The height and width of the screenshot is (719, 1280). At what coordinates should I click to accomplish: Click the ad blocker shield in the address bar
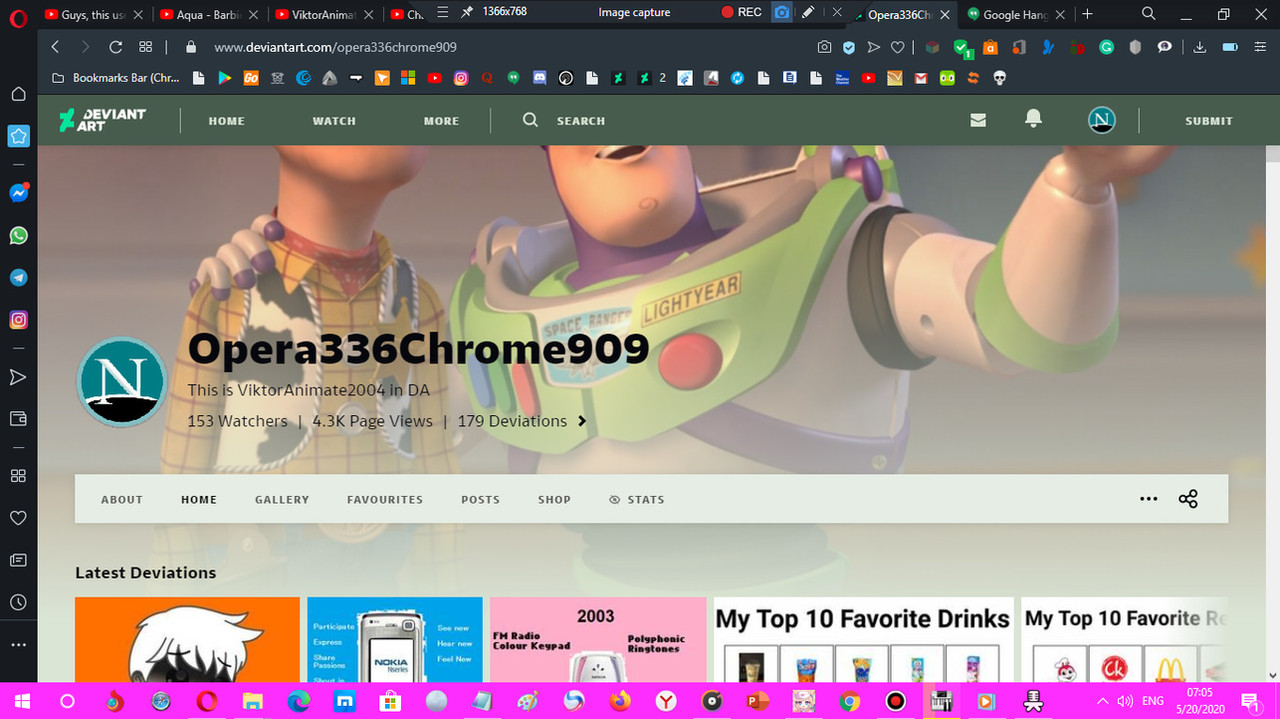[x=849, y=47]
